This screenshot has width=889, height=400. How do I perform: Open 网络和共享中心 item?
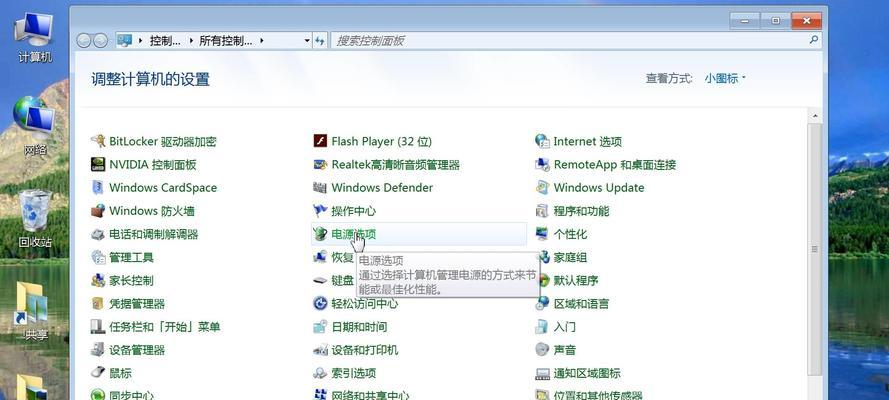[x=370, y=395]
